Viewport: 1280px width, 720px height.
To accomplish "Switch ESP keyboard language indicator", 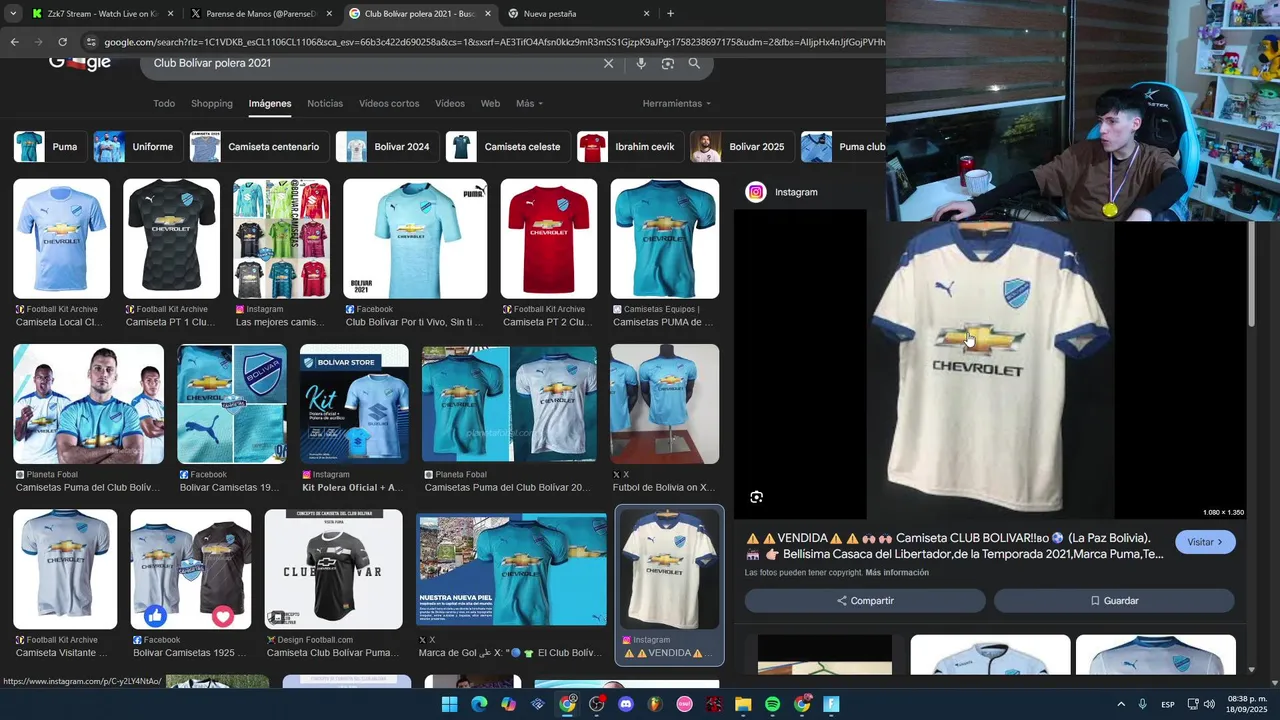I will (x=1168, y=704).
